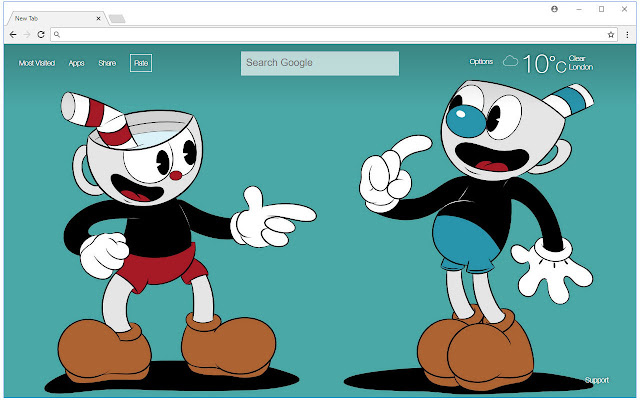Open the Support link
Viewport: 640px width, 400px height.
click(597, 380)
